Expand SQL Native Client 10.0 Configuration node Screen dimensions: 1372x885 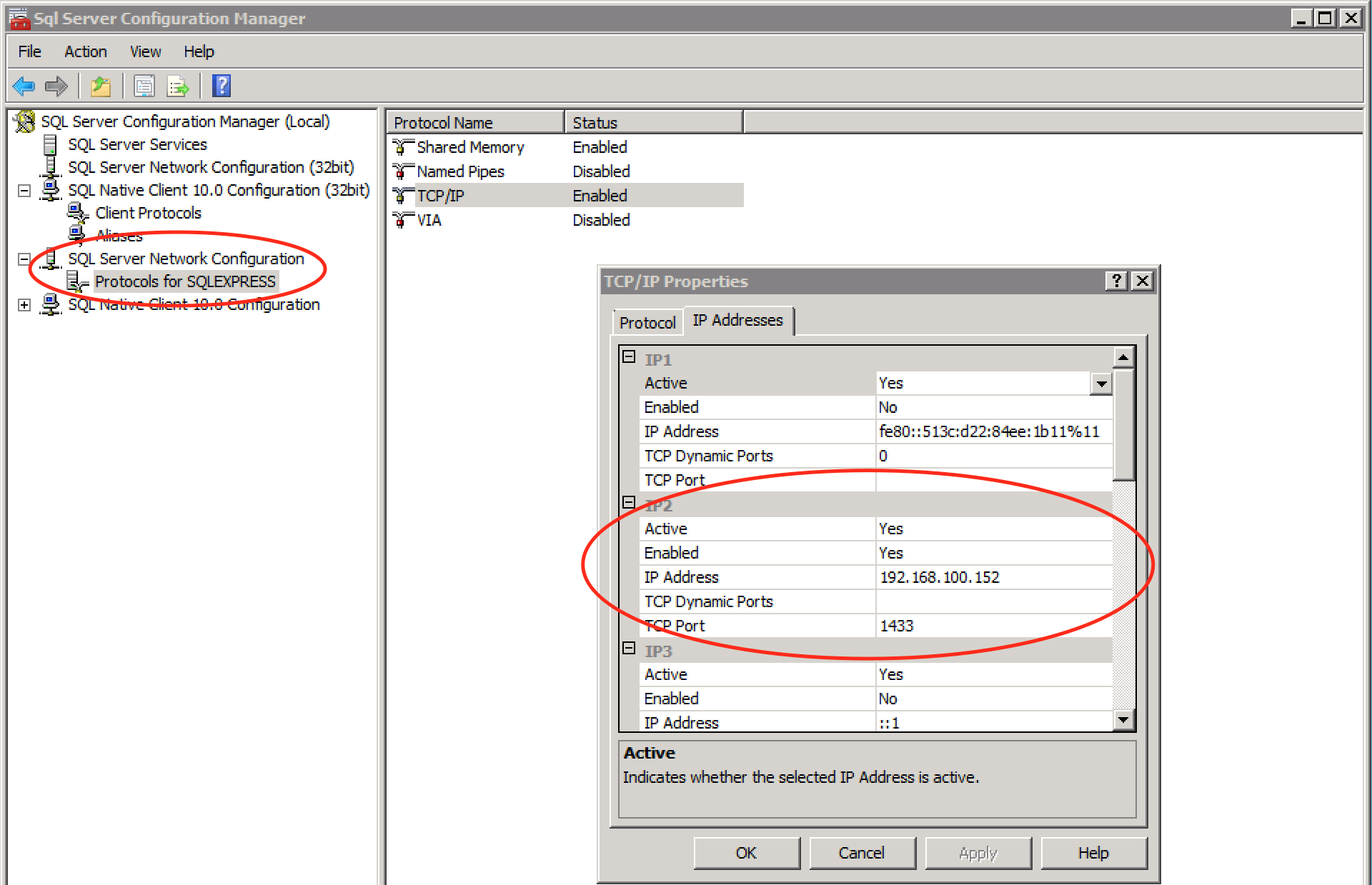24,305
